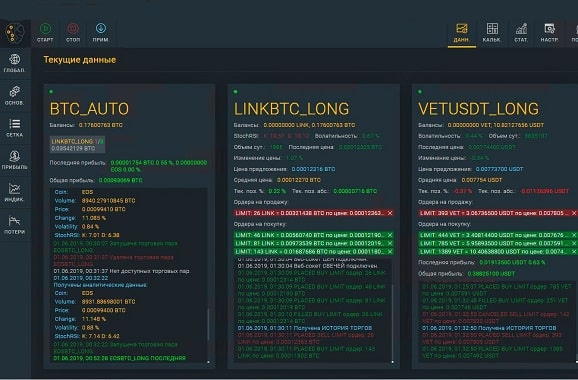Switch to the КАЛЬК. calculator tab
This screenshot has width=578, height=380.
(x=492, y=33)
